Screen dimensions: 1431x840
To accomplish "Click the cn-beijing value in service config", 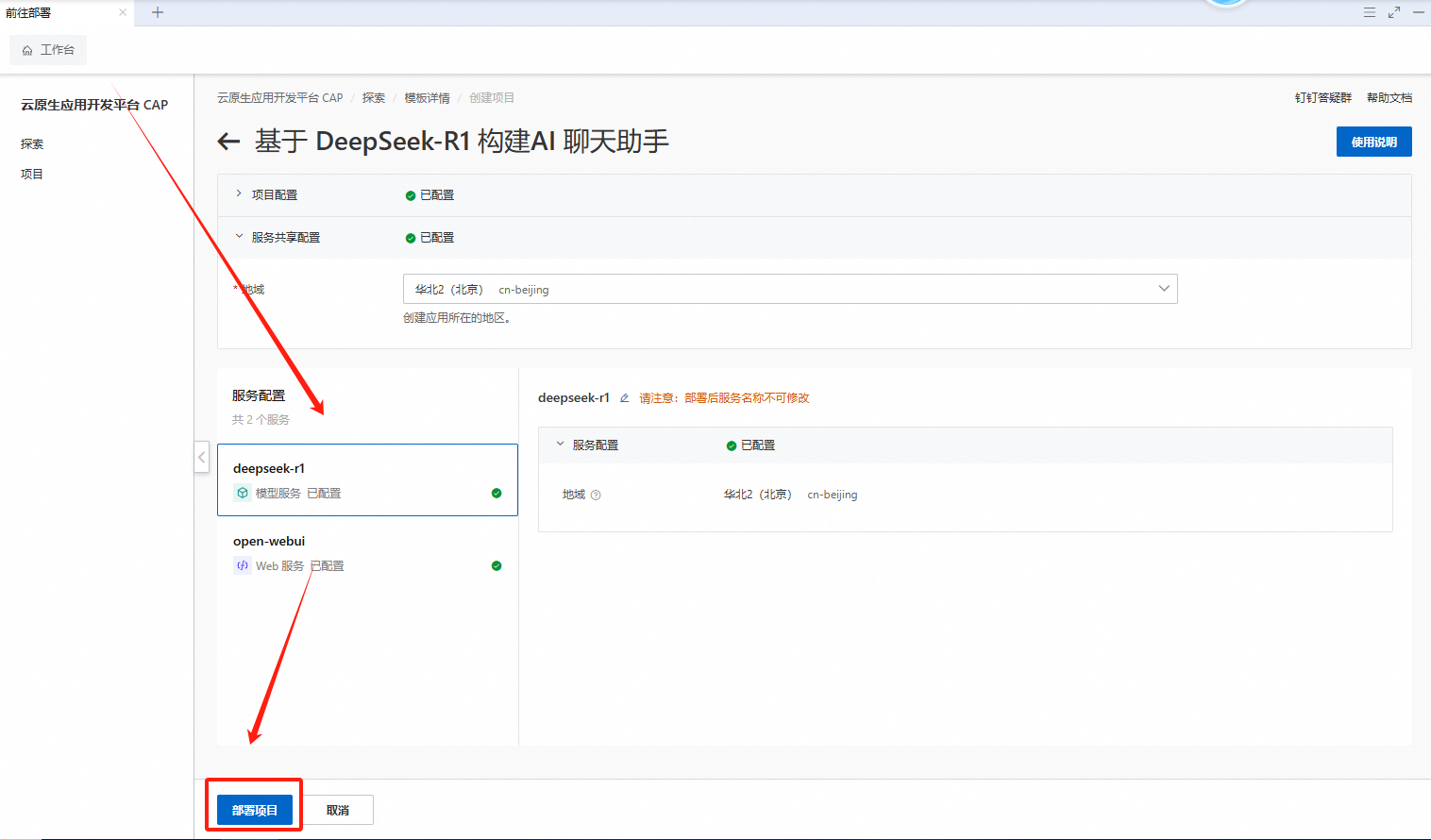I will tap(833, 495).
